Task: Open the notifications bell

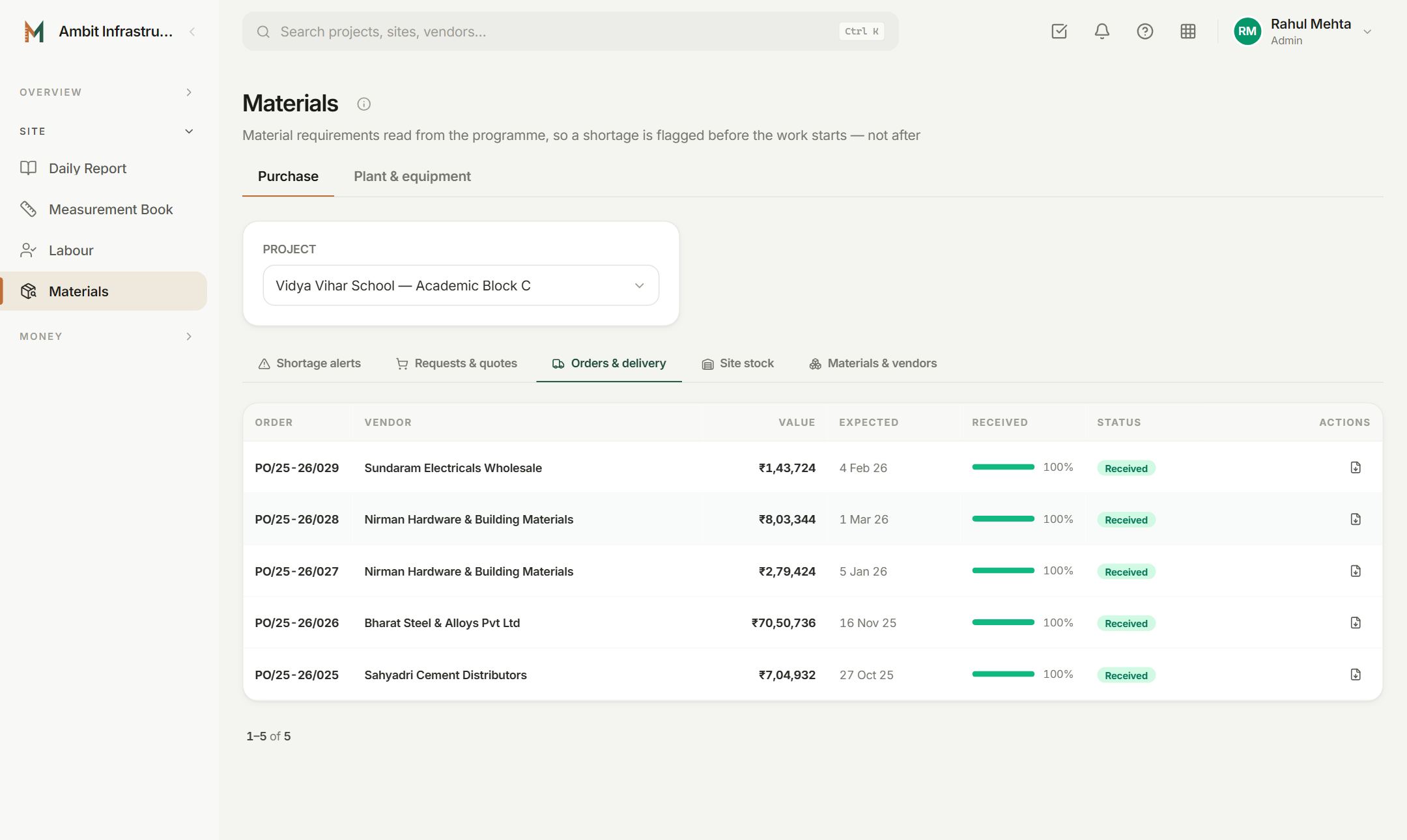Action: pos(1102,31)
